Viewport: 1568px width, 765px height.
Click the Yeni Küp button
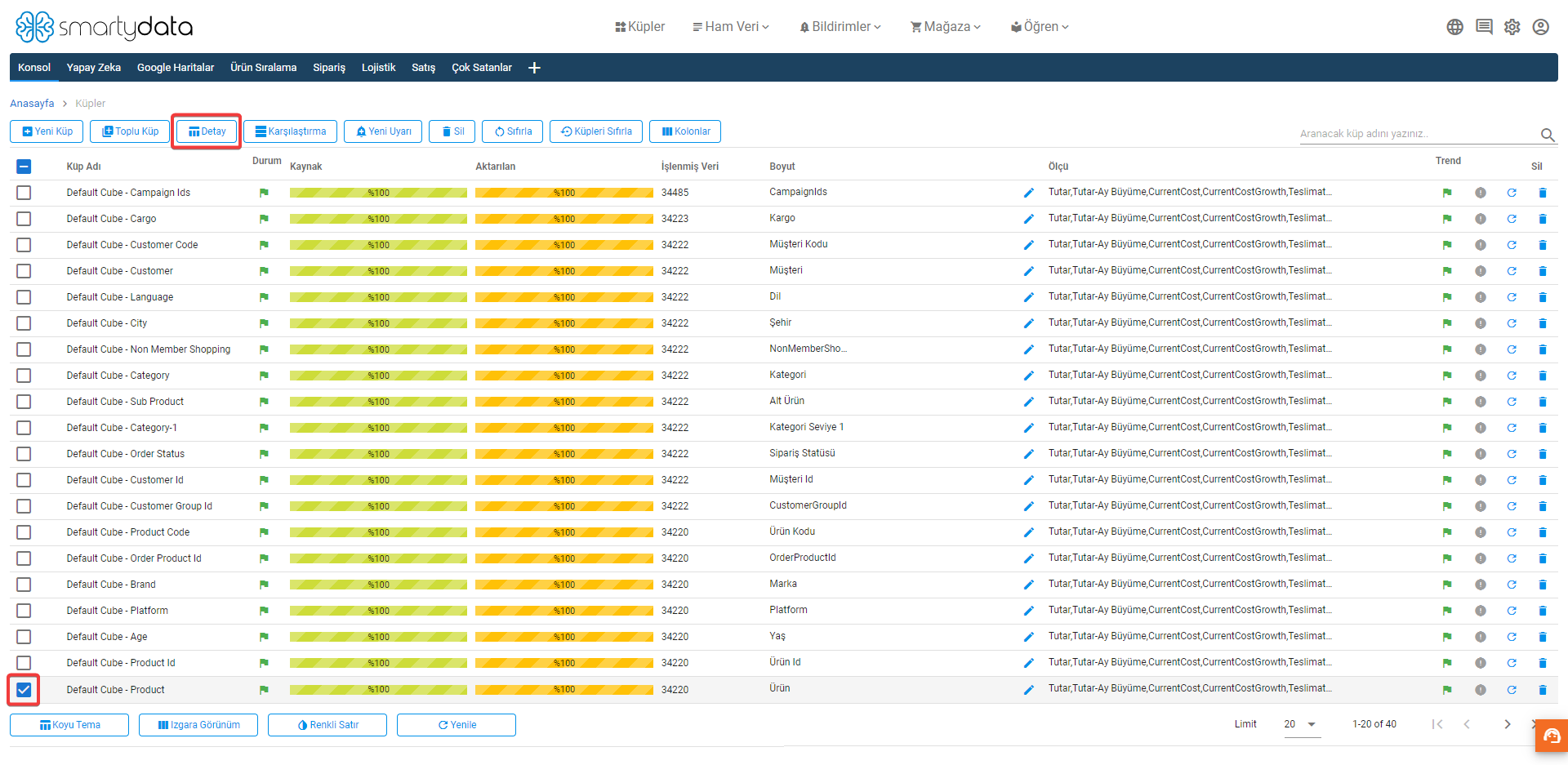[x=47, y=131]
